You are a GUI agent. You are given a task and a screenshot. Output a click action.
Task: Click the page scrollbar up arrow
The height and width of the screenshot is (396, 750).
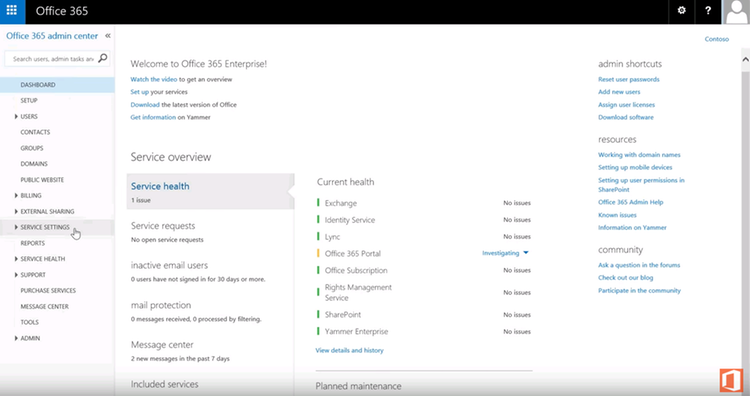pos(745,59)
